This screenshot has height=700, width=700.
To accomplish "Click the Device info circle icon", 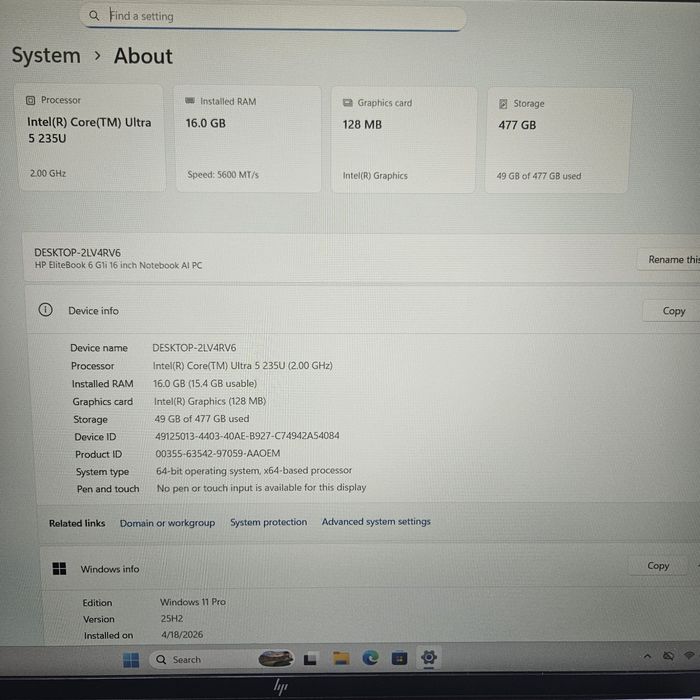I will [x=46, y=310].
